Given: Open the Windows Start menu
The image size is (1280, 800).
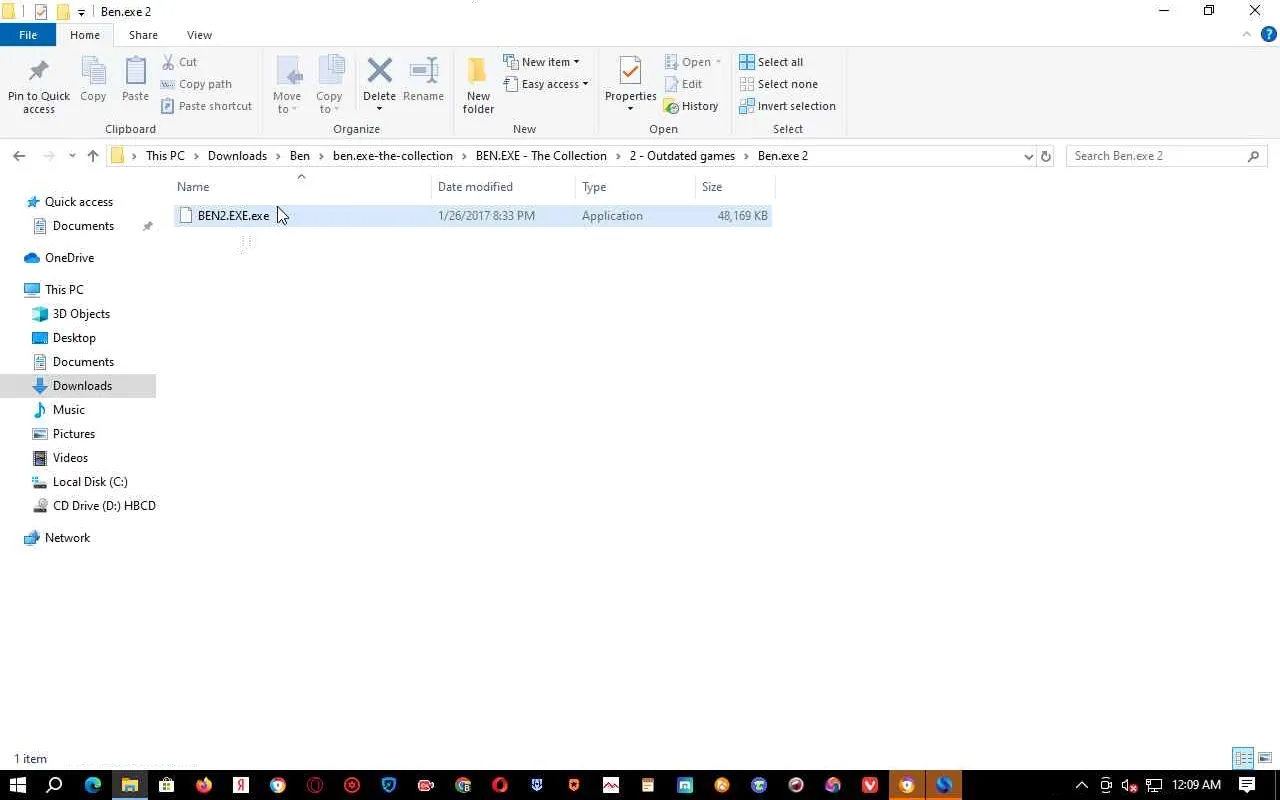Looking at the screenshot, I should 17,785.
